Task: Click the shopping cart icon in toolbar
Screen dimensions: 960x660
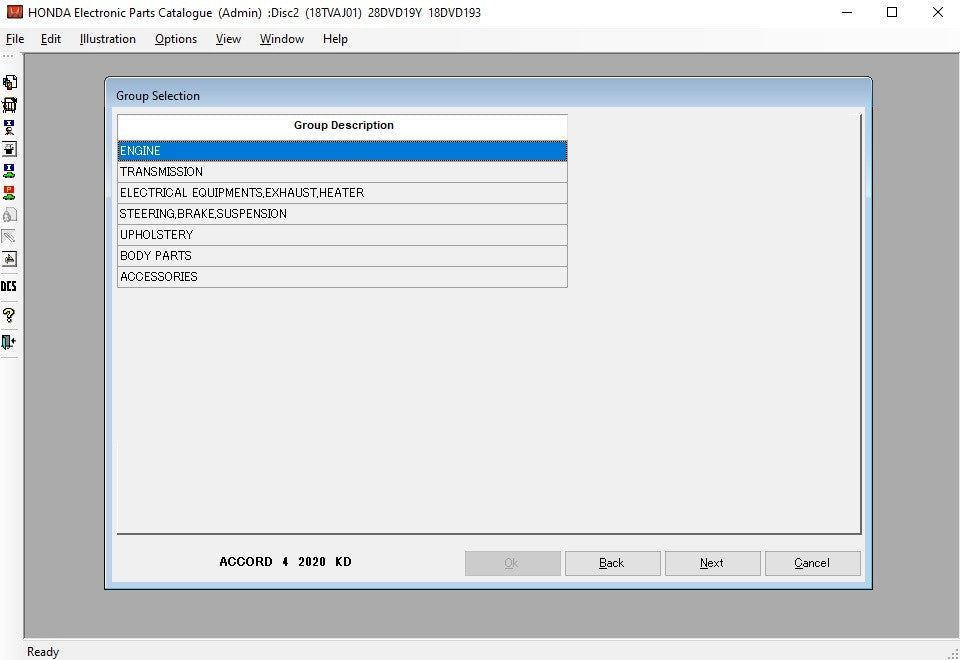Action: (9, 104)
